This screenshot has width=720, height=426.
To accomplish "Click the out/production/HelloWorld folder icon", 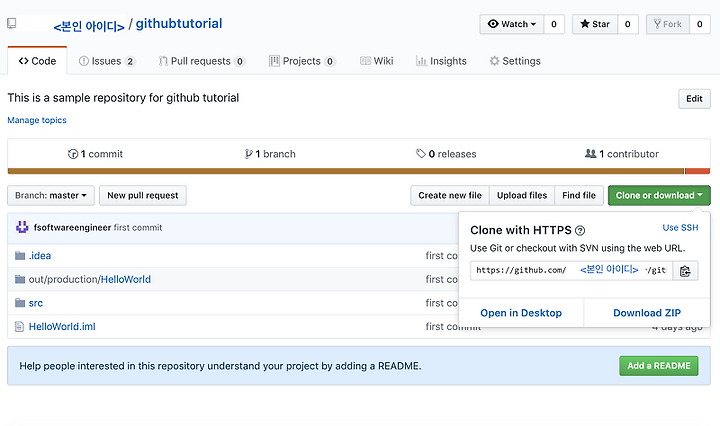I will click(20, 279).
